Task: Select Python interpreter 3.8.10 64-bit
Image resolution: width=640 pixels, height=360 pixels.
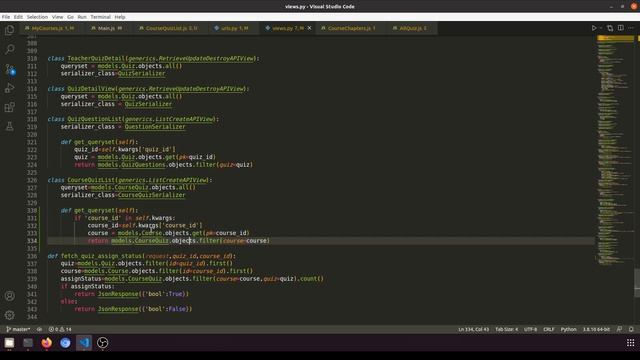Action: (x=596, y=329)
